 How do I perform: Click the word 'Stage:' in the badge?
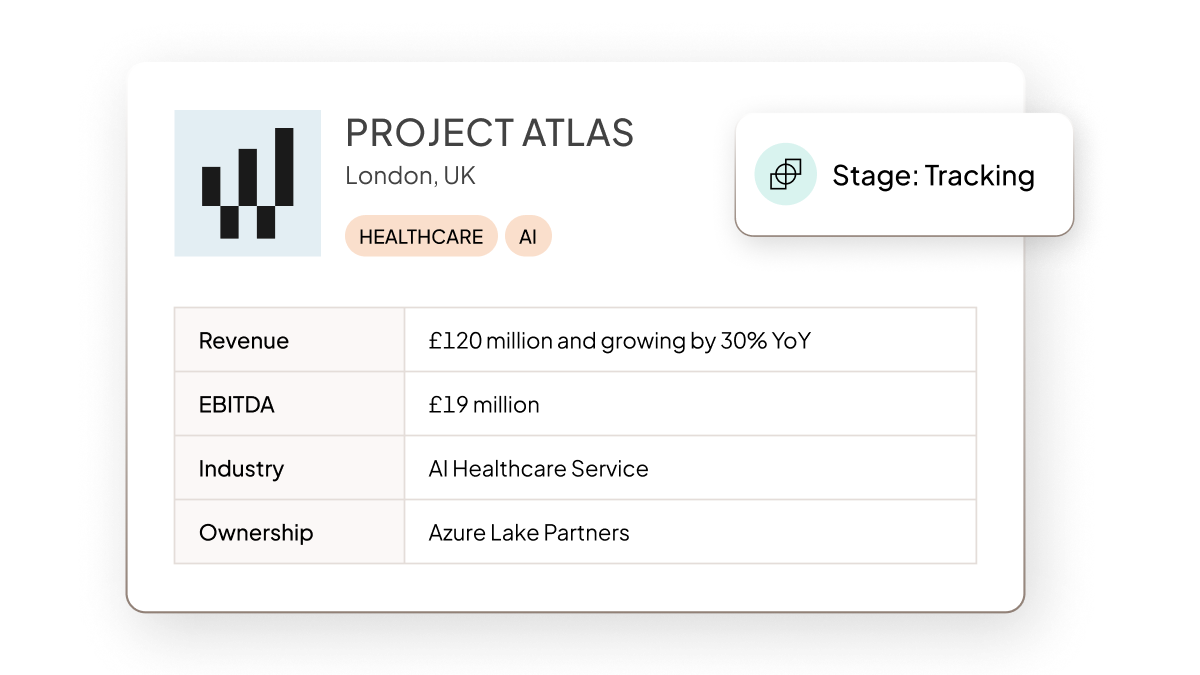[875, 176]
